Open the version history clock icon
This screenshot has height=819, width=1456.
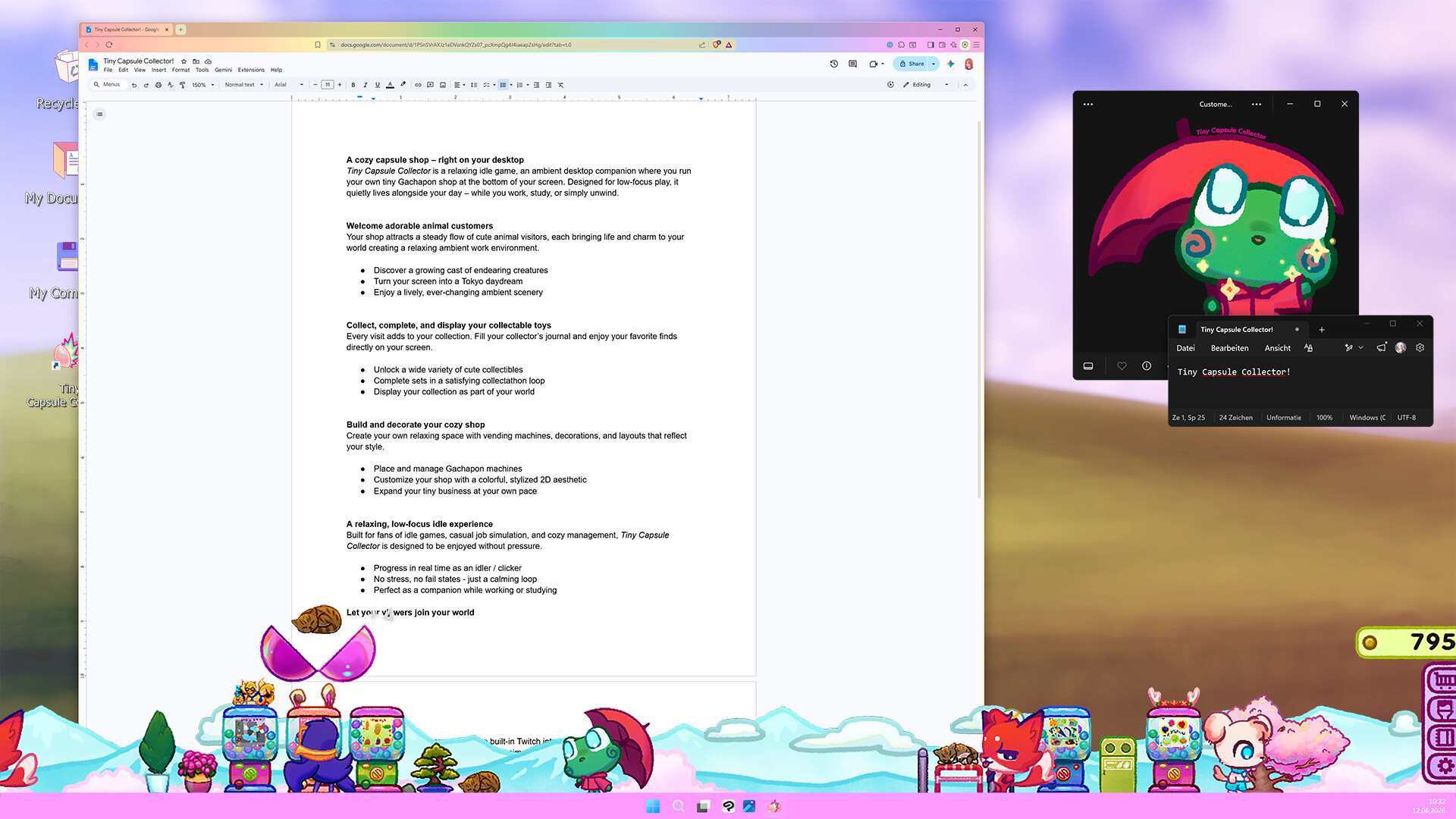click(x=834, y=64)
